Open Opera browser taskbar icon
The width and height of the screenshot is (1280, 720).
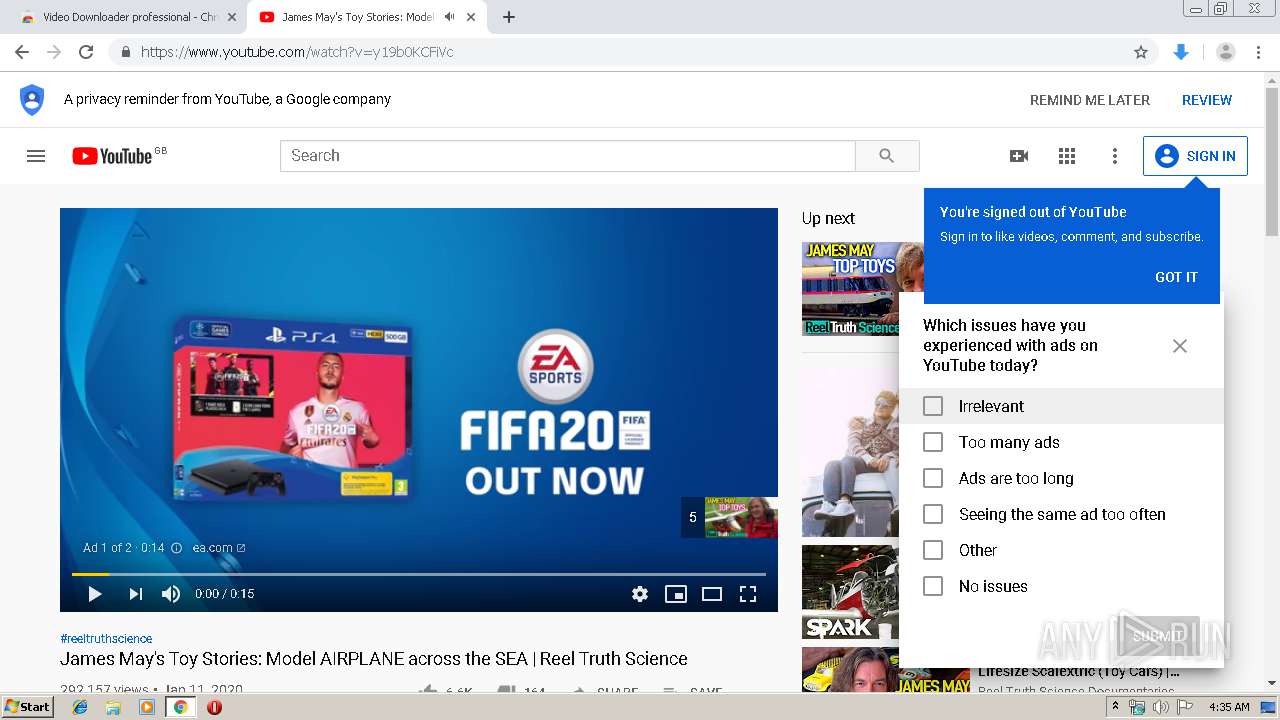pyautogui.click(x=214, y=707)
